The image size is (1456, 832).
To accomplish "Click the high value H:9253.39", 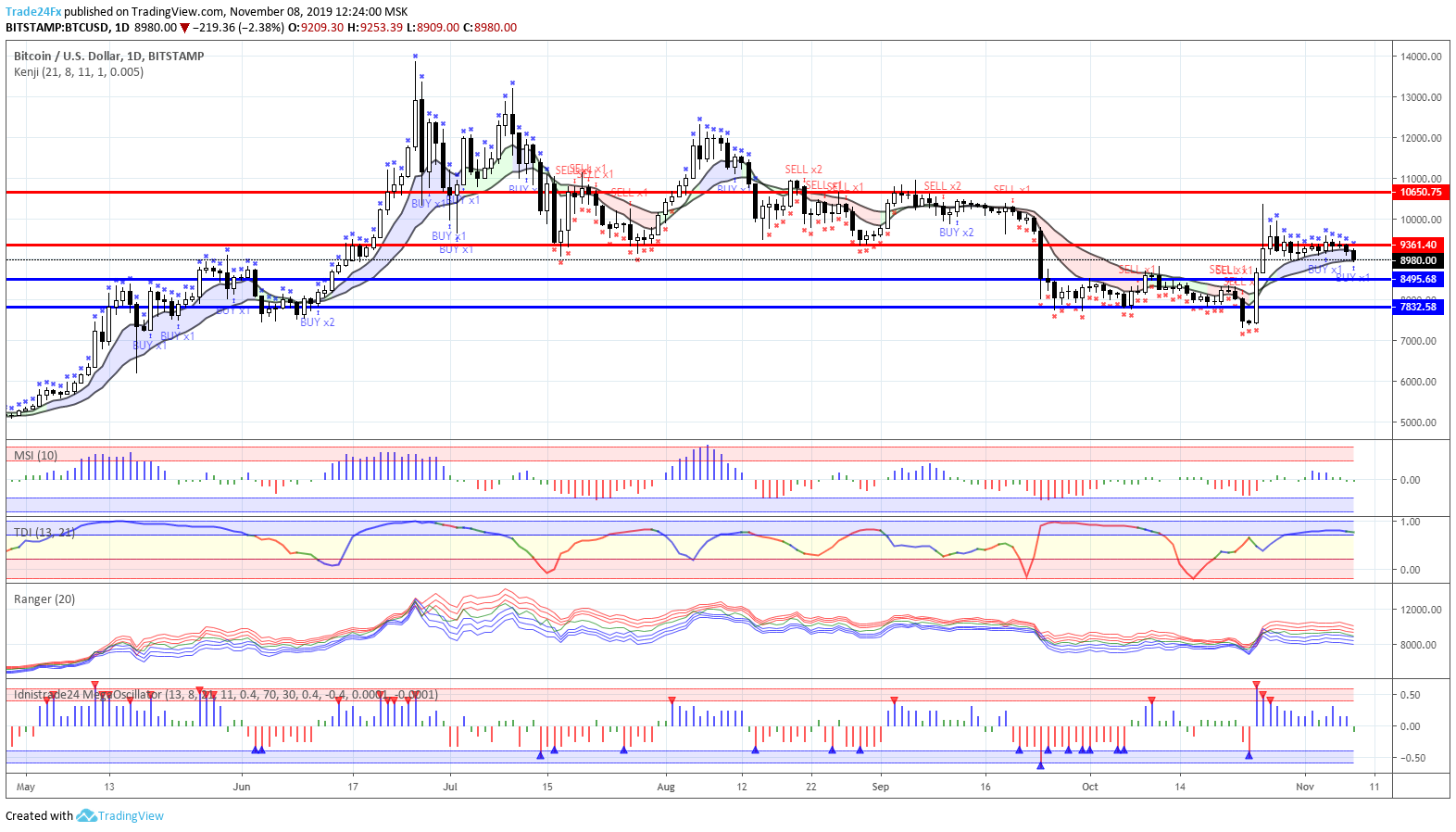I will point(375,28).
